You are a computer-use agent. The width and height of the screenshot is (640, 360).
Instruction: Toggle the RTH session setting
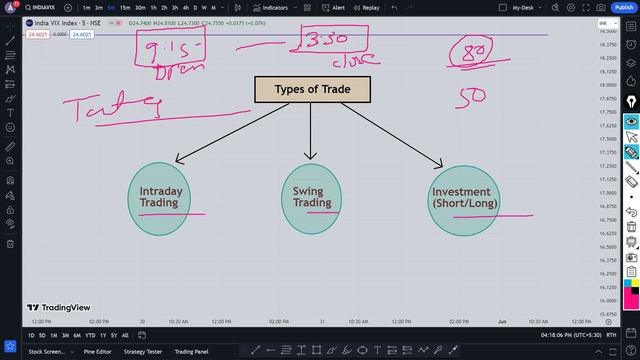pos(611,335)
